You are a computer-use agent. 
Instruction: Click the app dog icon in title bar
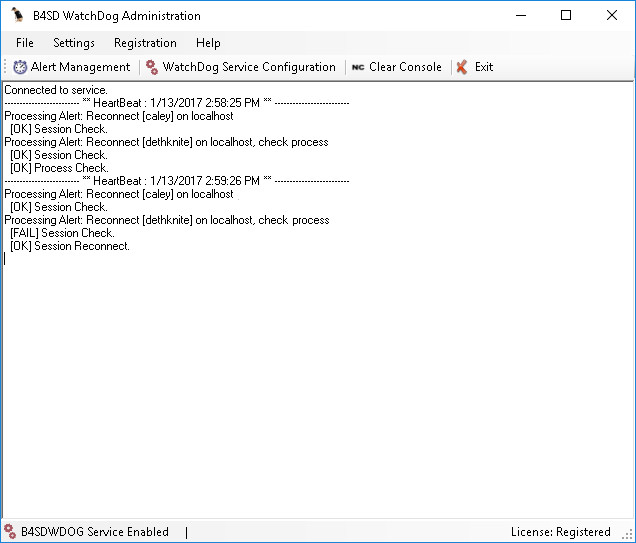coord(17,15)
